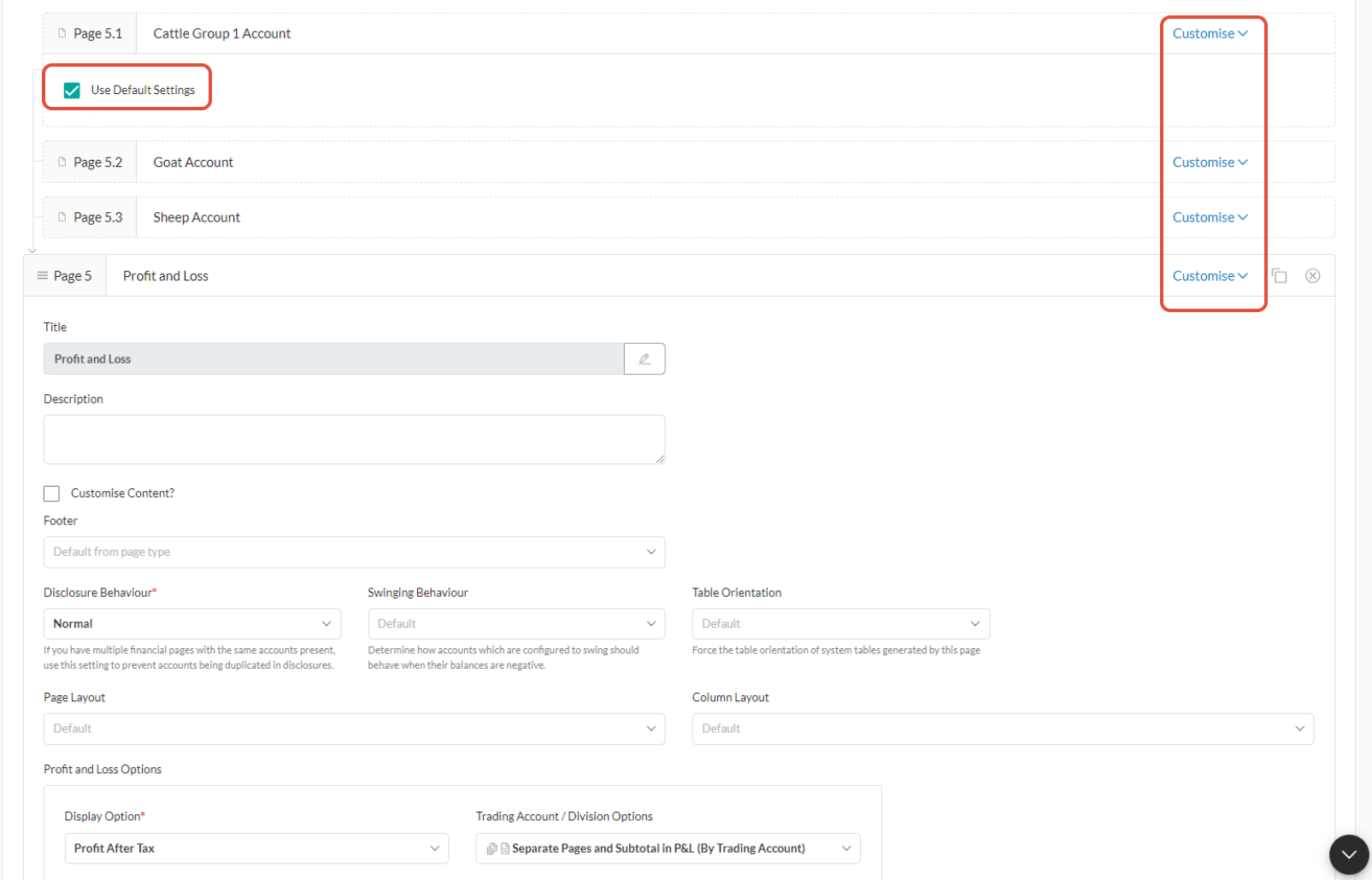Viewport: 1372px width, 880px height.
Task: Remove Page 5 using the circled X icon
Action: click(x=1313, y=275)
